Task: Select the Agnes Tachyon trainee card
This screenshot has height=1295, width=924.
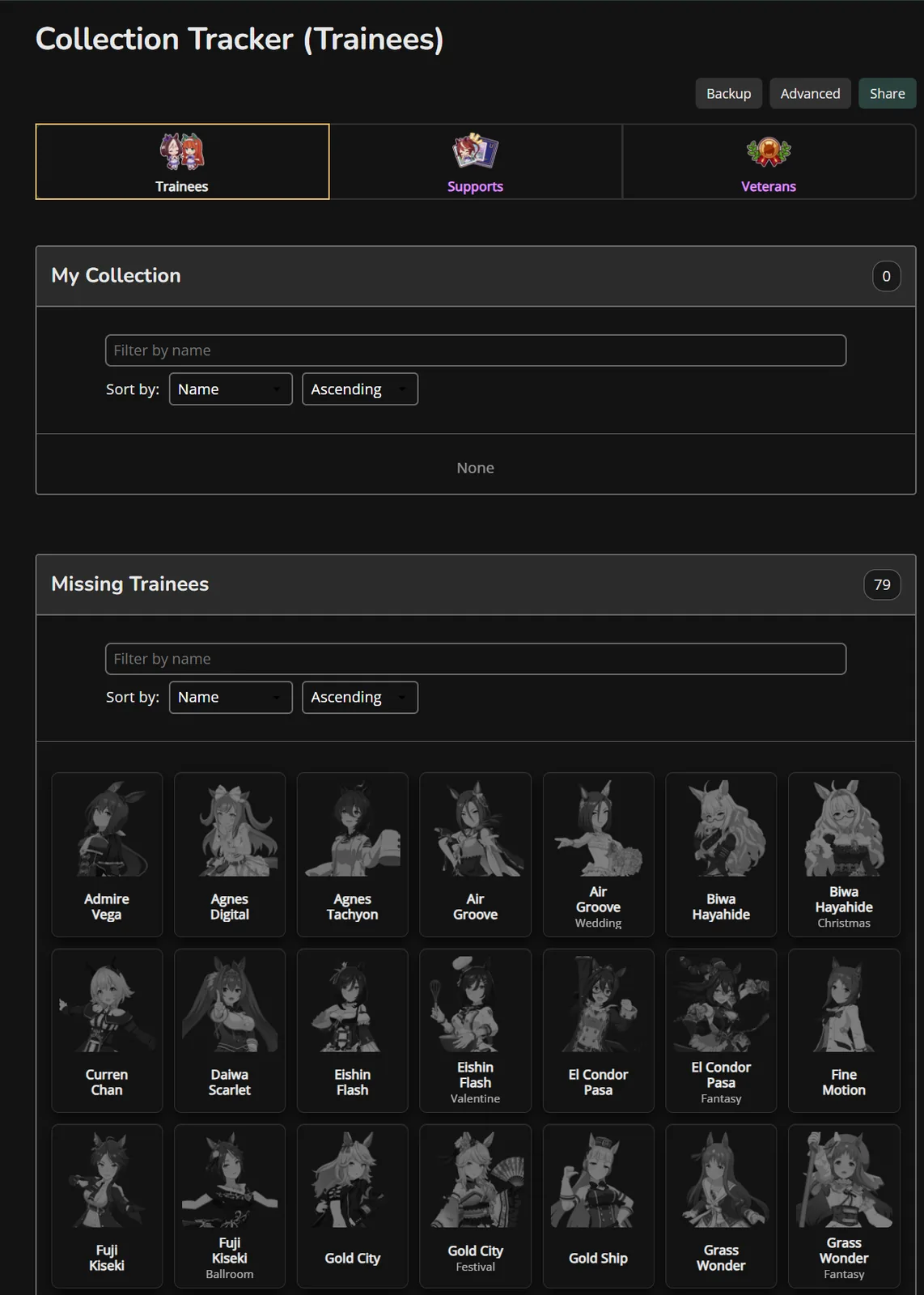Action: (353, 855)
